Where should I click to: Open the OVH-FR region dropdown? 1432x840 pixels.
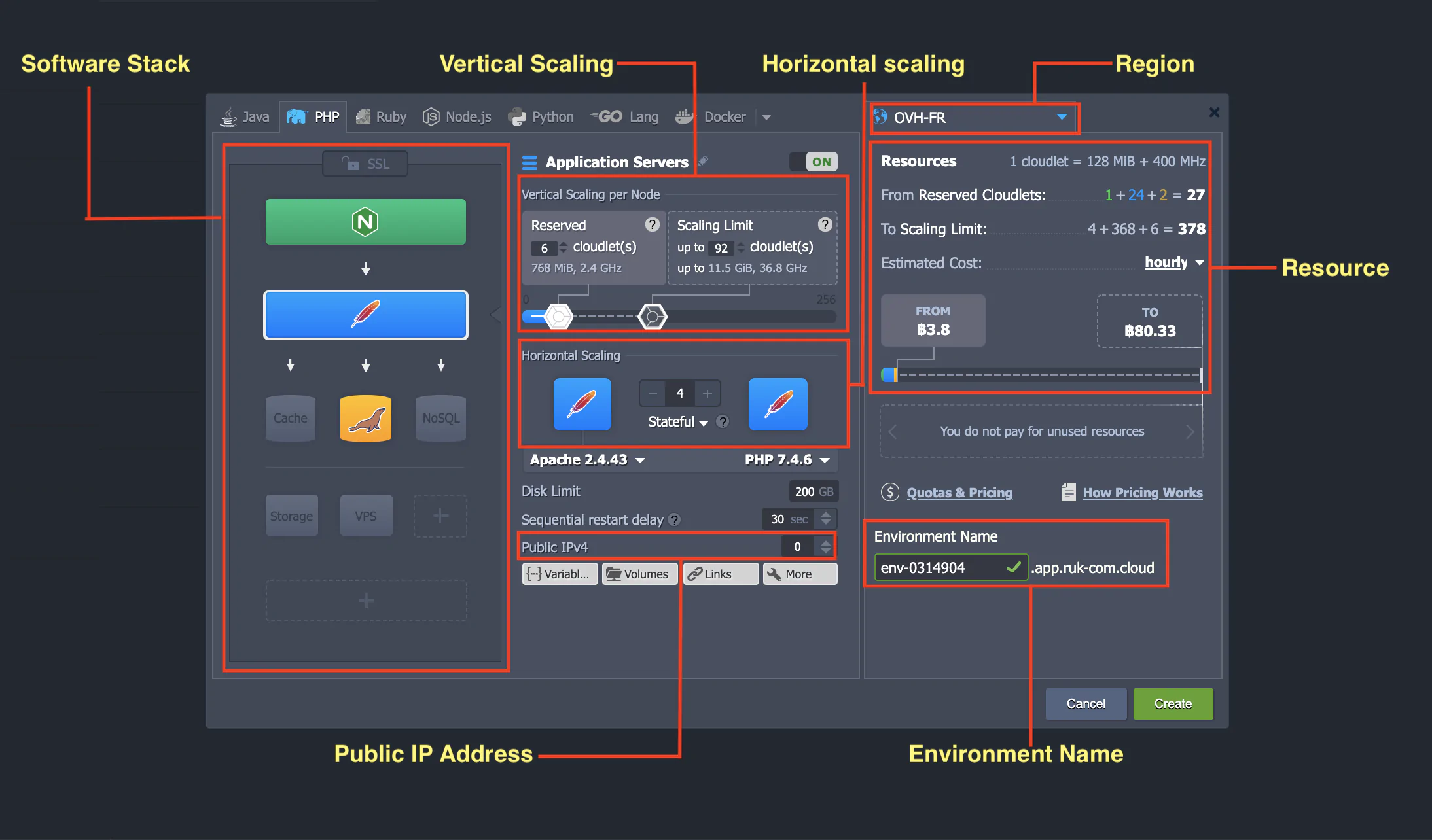974,118
